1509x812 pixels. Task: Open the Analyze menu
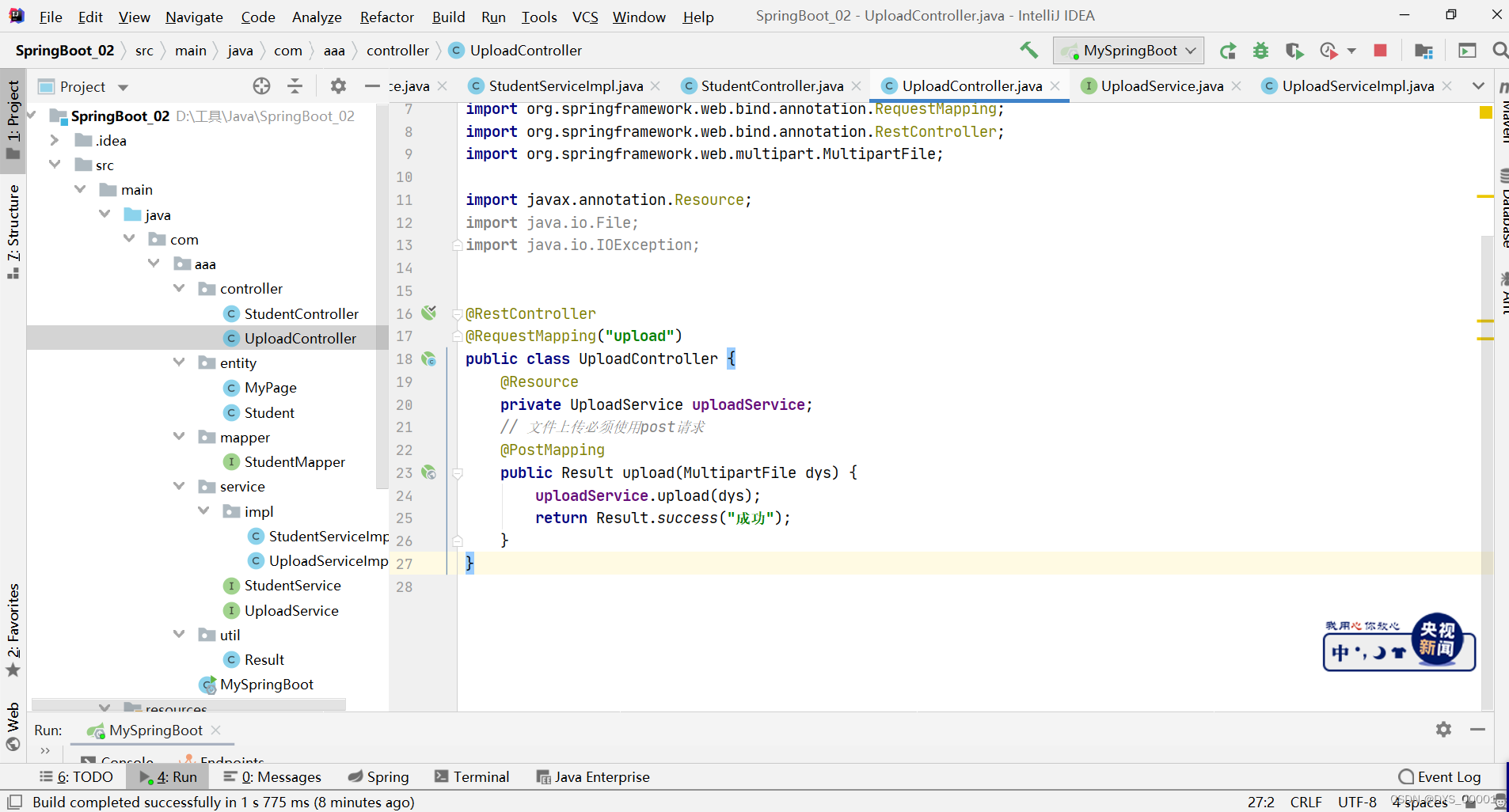pyautogui.click(x=316, y=17)
